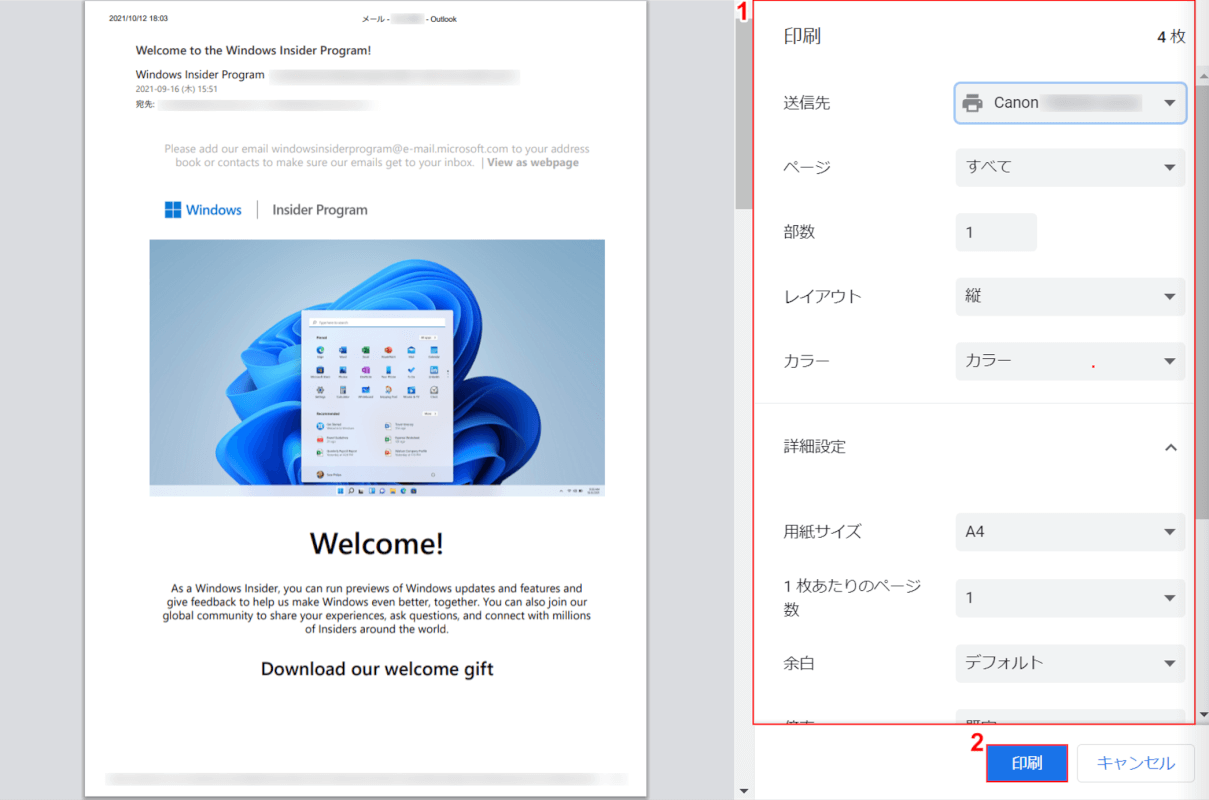Viewport: 1209px width, 800px height.
Task: Click the 部数 label
Action: tap(800, 232)
